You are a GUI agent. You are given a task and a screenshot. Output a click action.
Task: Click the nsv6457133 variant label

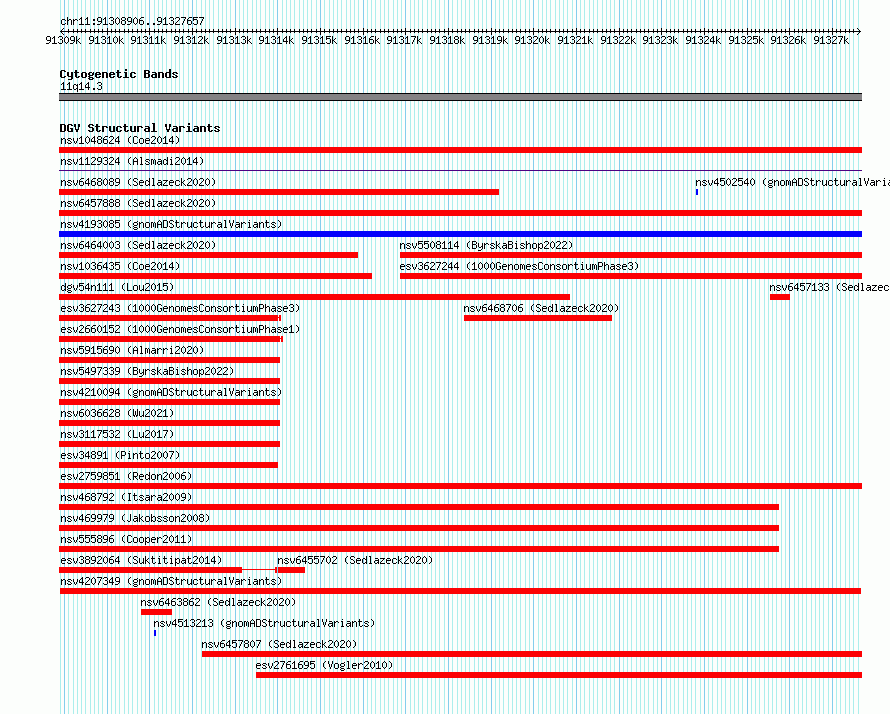tap(829, 287)
